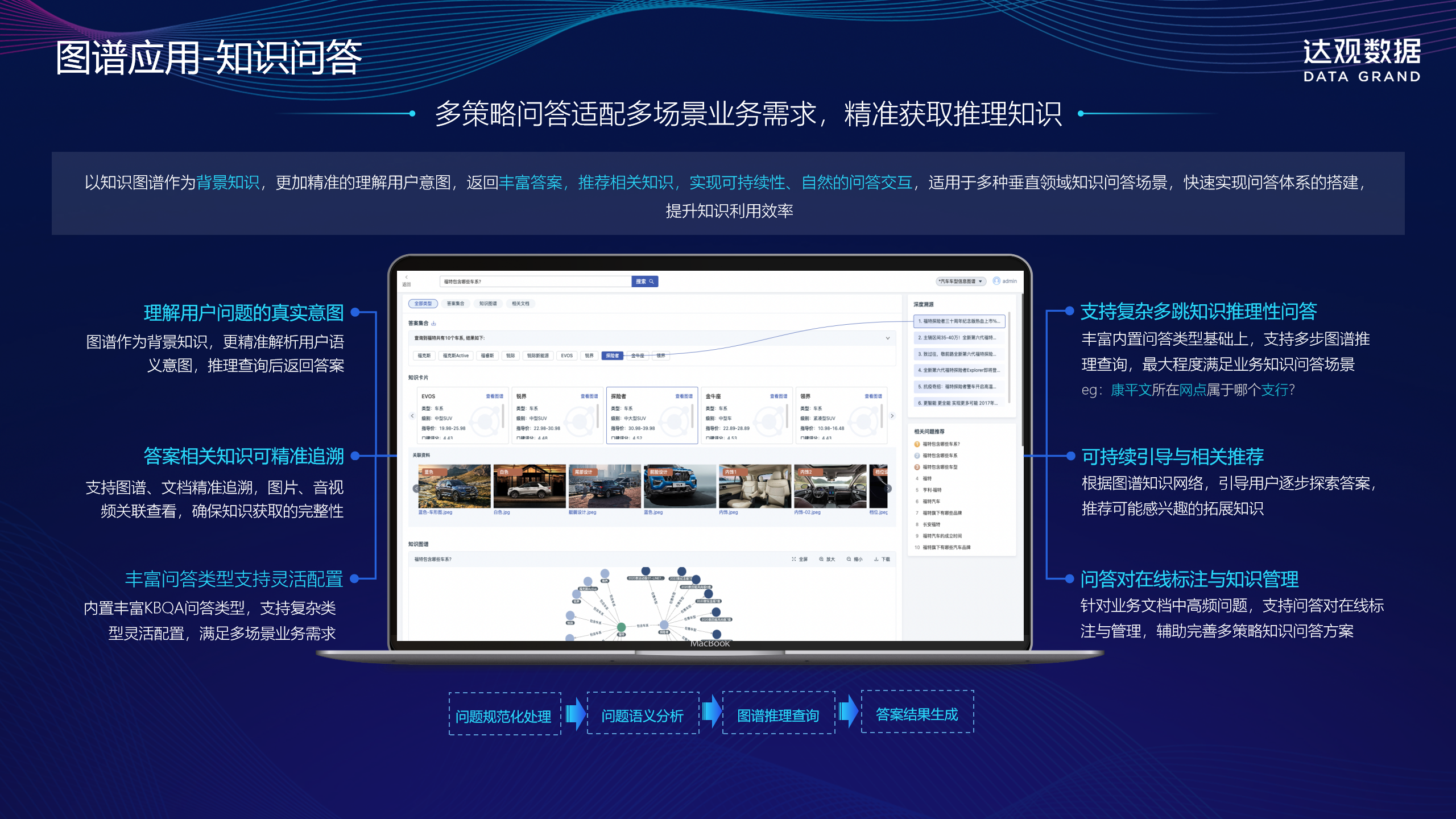The height and width of the screenshot is (819, 1456).
Task: Zoom in the graph with 放大
Action: [827, 559]
